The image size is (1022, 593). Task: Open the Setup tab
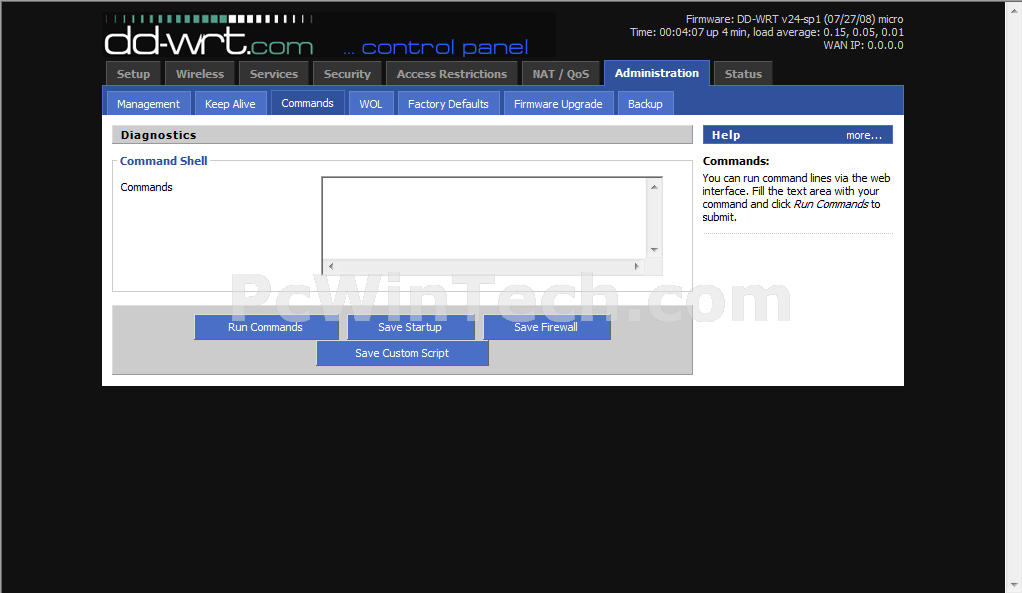(x=133, y=74)
